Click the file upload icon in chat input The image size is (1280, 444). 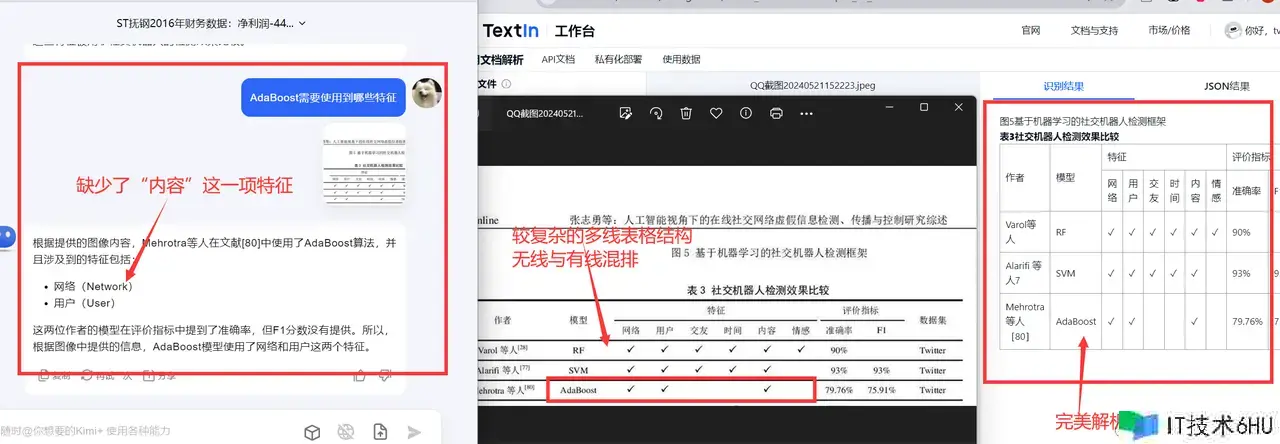(x=380, y=432)
